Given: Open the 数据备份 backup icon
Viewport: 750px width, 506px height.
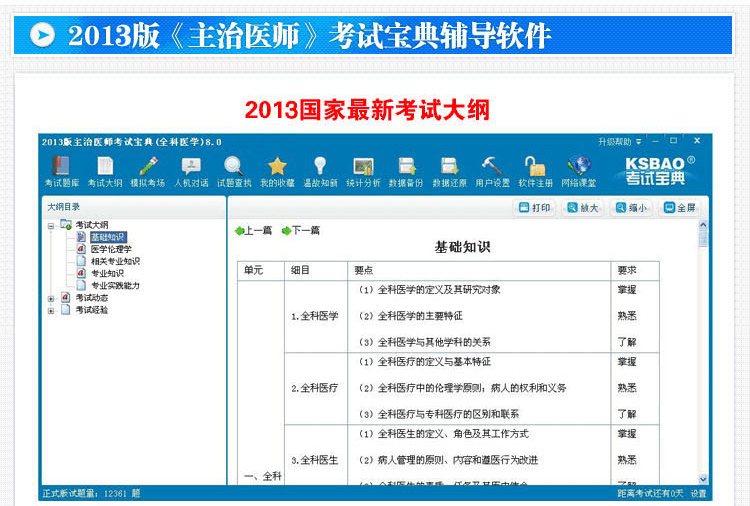Looking at the screenshot, I should coord(406,172).
